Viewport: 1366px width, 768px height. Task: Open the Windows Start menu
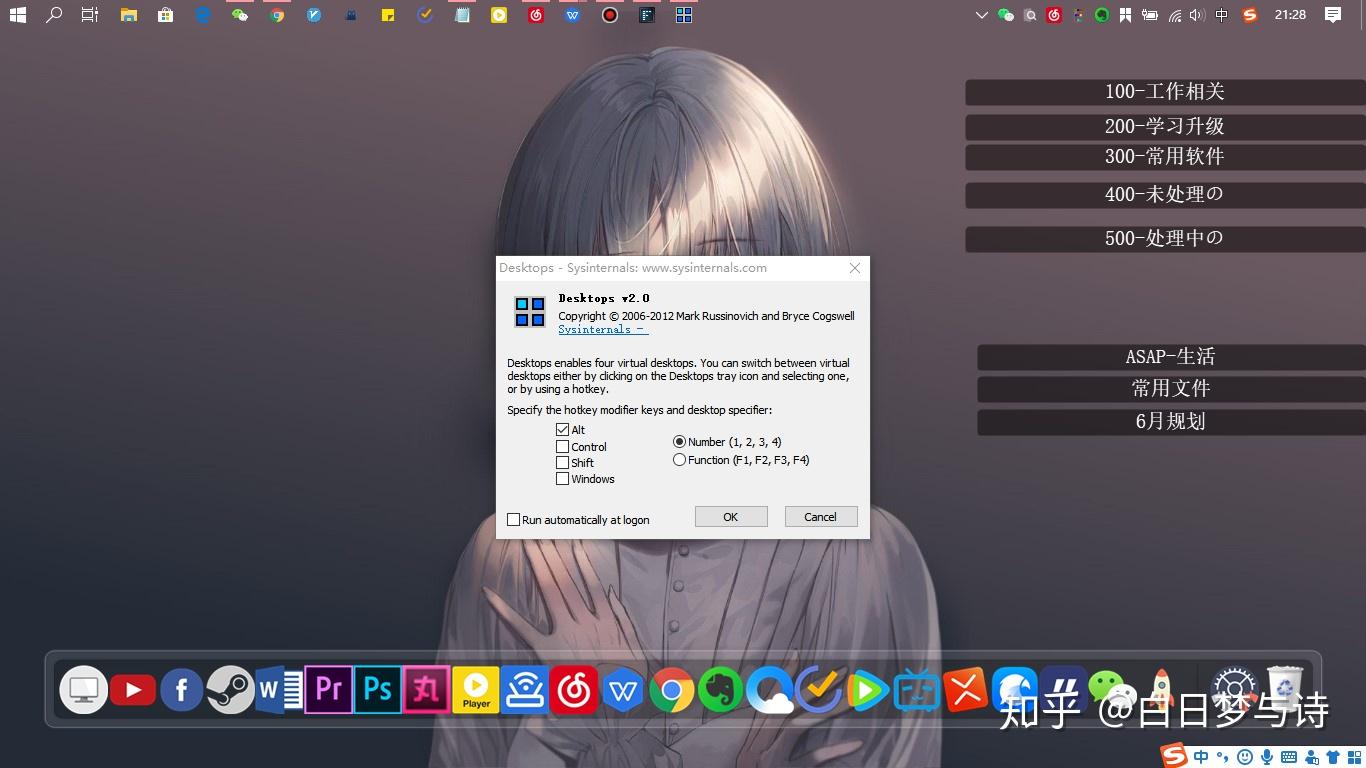coord(18,15)
